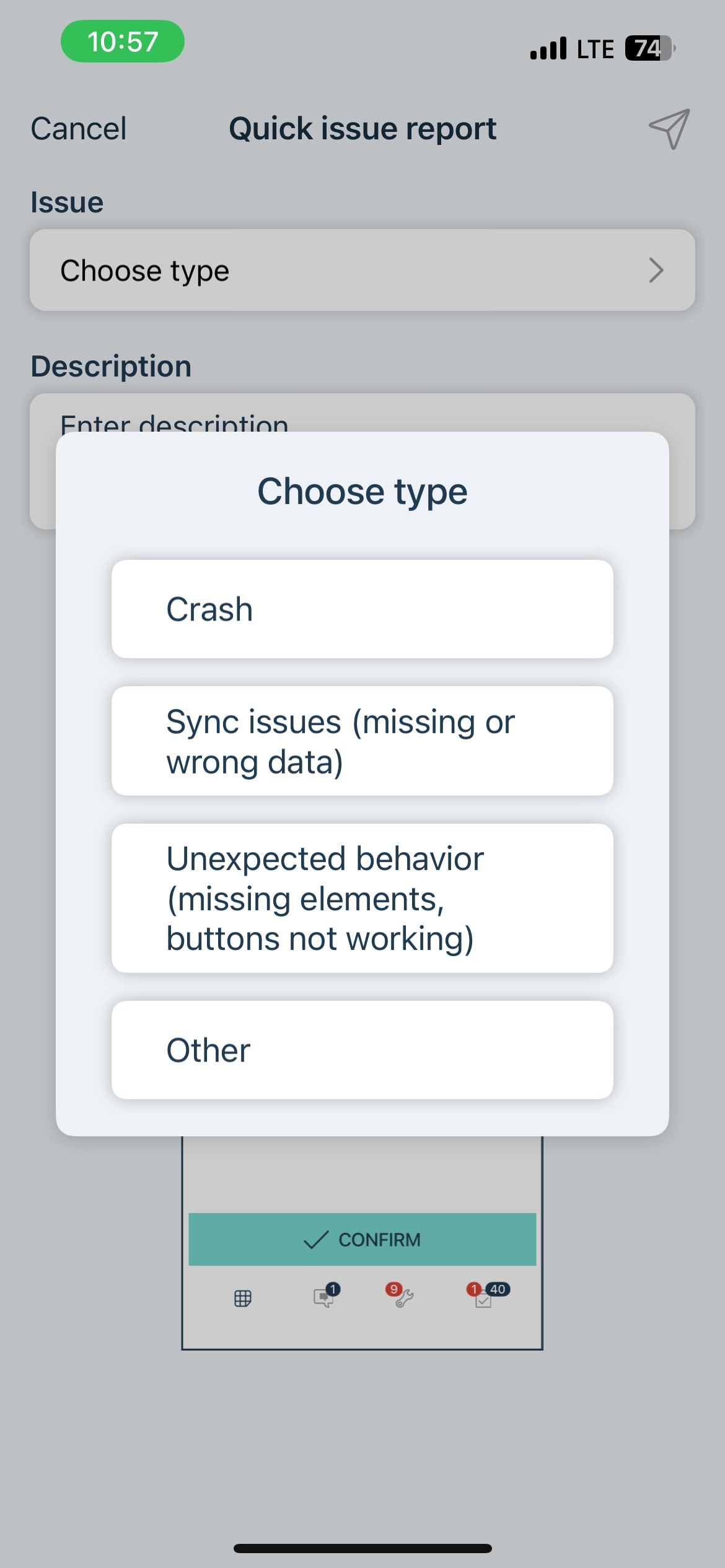
Task: Tap the send paper-plane icon
Action: point(669,129)
